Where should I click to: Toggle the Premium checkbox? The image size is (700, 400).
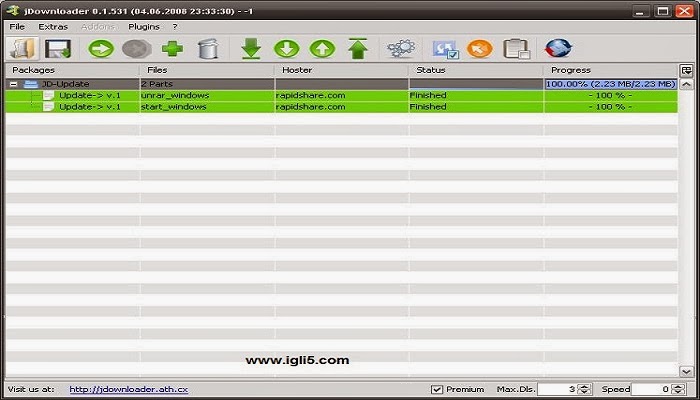pos(436,388)
